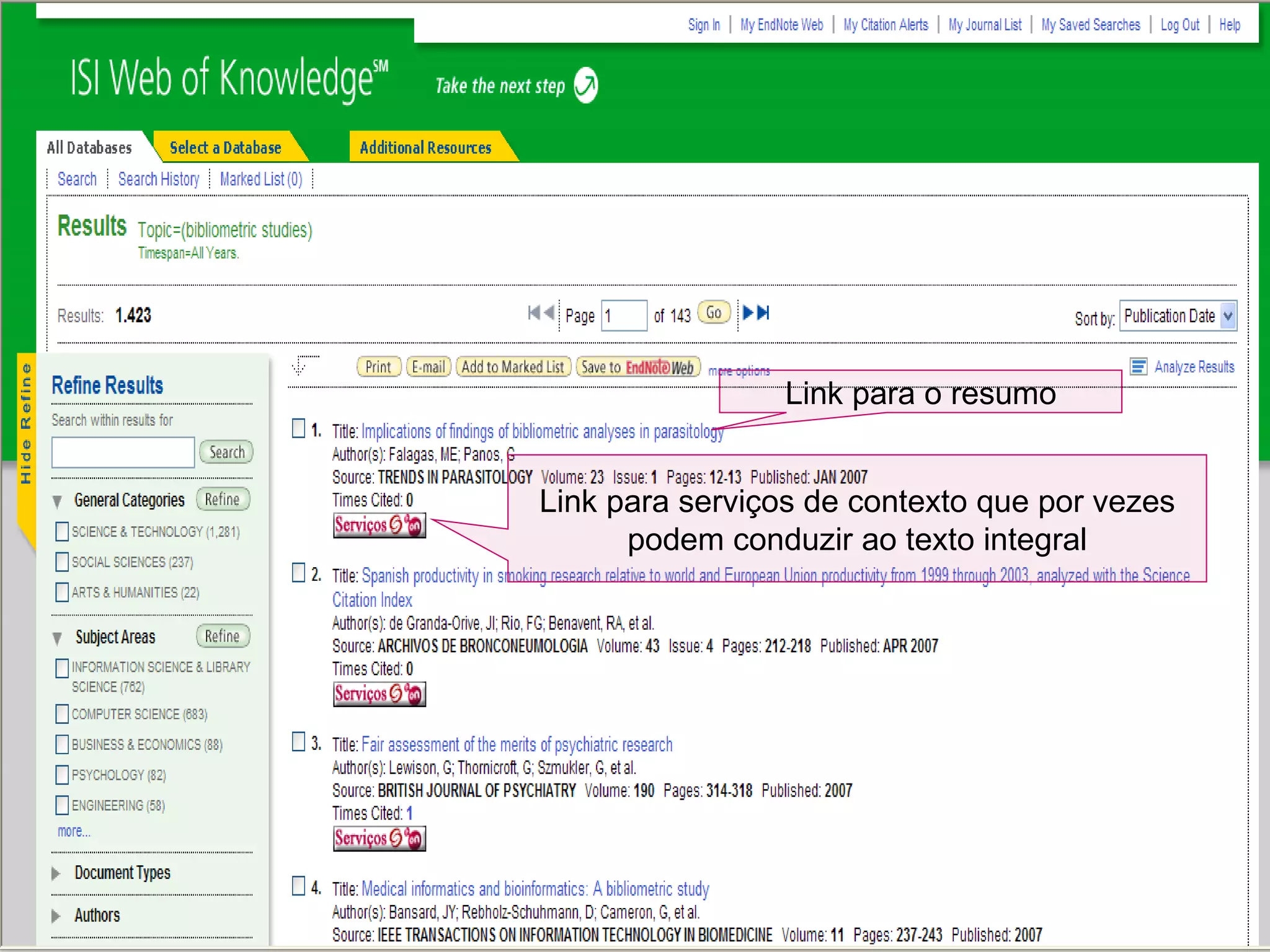Check the box for result 1
The height and width of the screenshot is (952, 1270).
tap(298, 428)
